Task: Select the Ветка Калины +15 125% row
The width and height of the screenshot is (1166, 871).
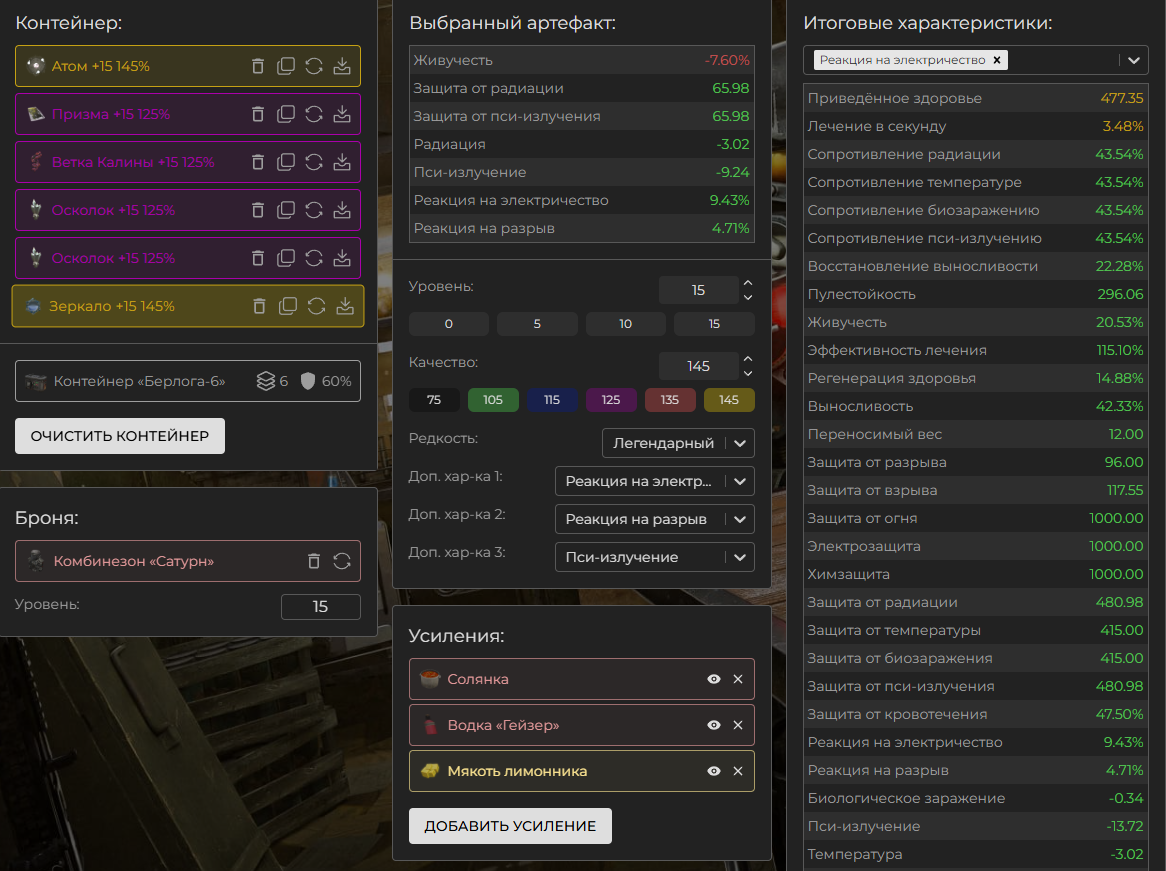Action: (x=188, y=162)
